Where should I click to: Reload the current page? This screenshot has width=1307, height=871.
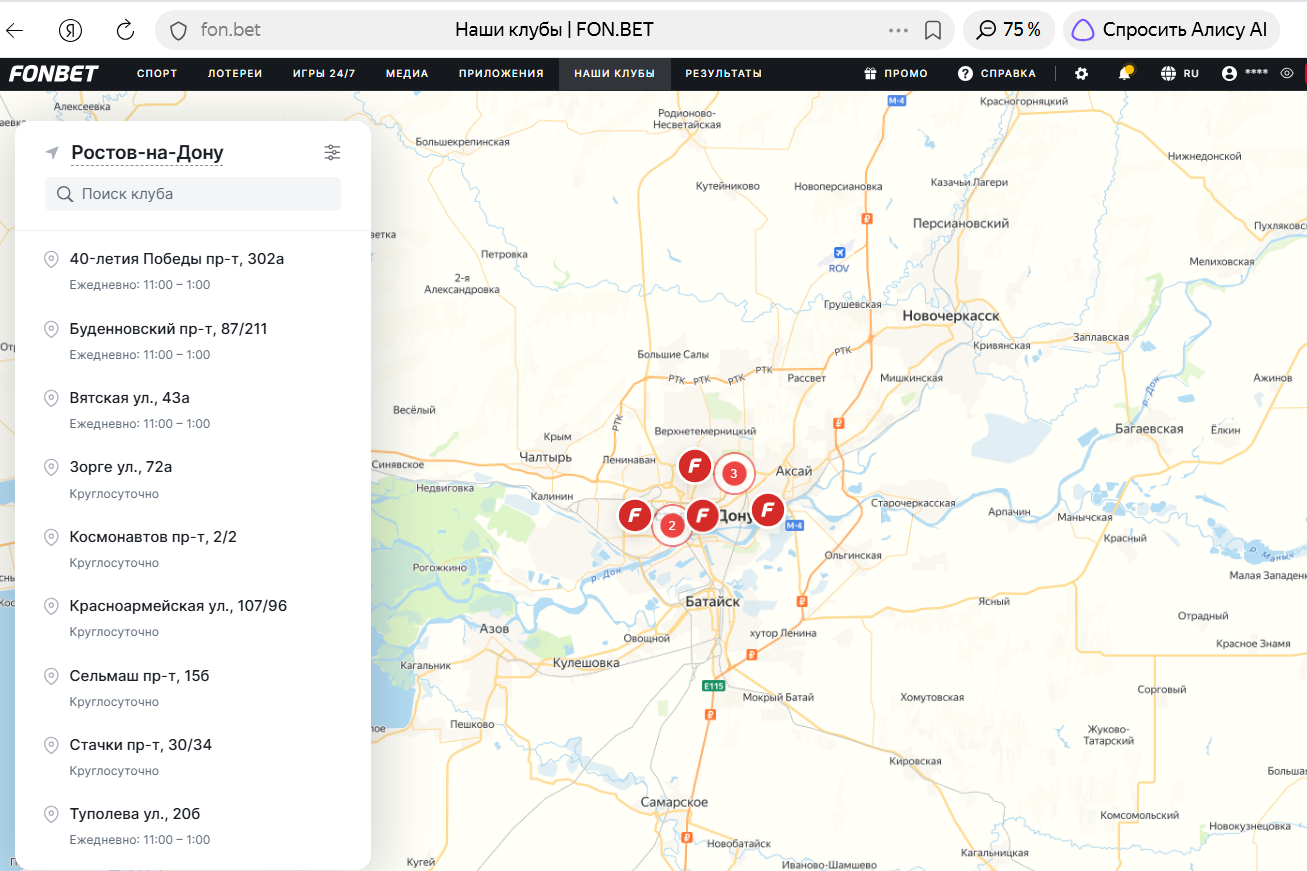pos(125,30)
